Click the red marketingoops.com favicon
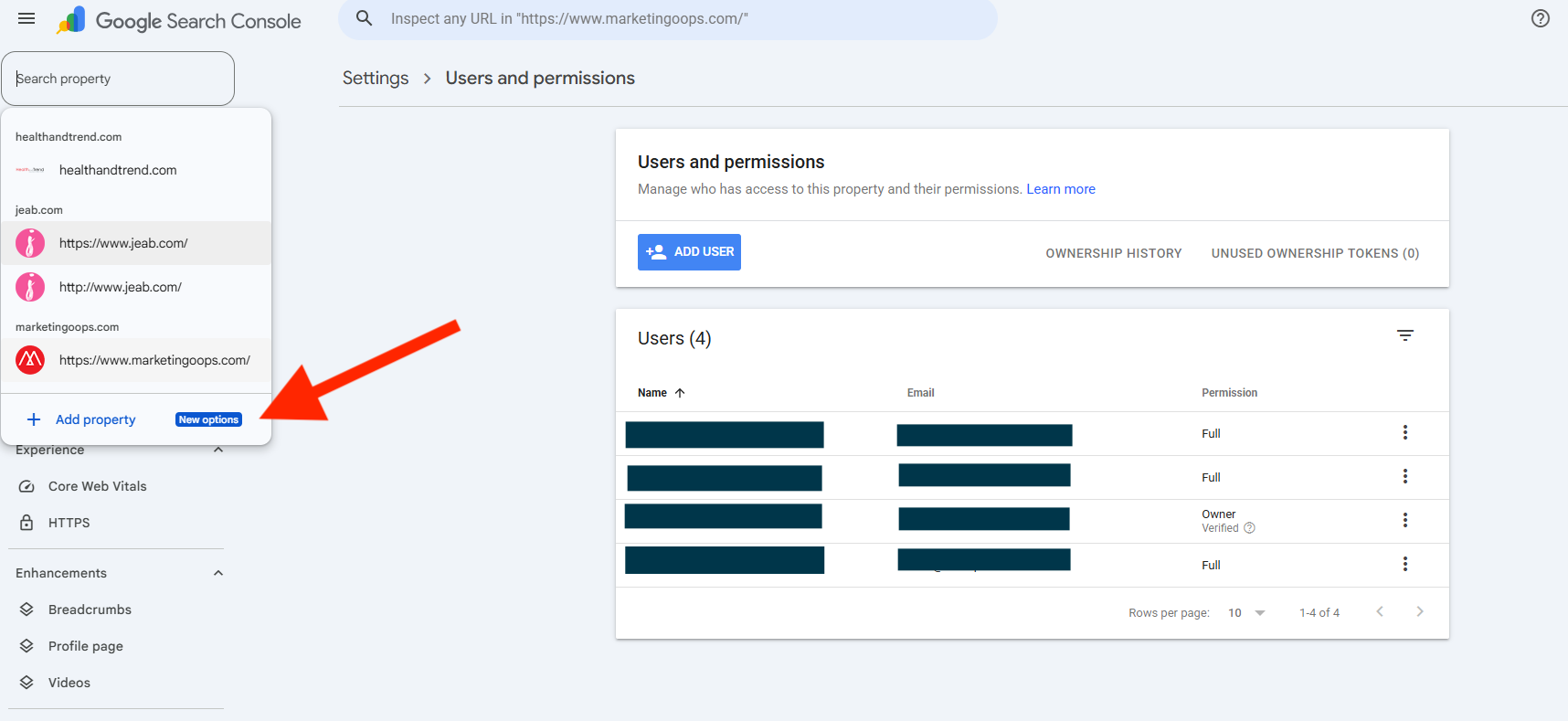This screenshot has height=721, width=1568. 30,360
